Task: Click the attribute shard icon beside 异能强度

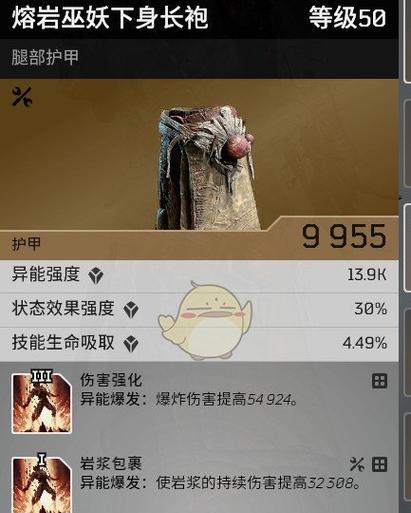Action: [96, 276]
